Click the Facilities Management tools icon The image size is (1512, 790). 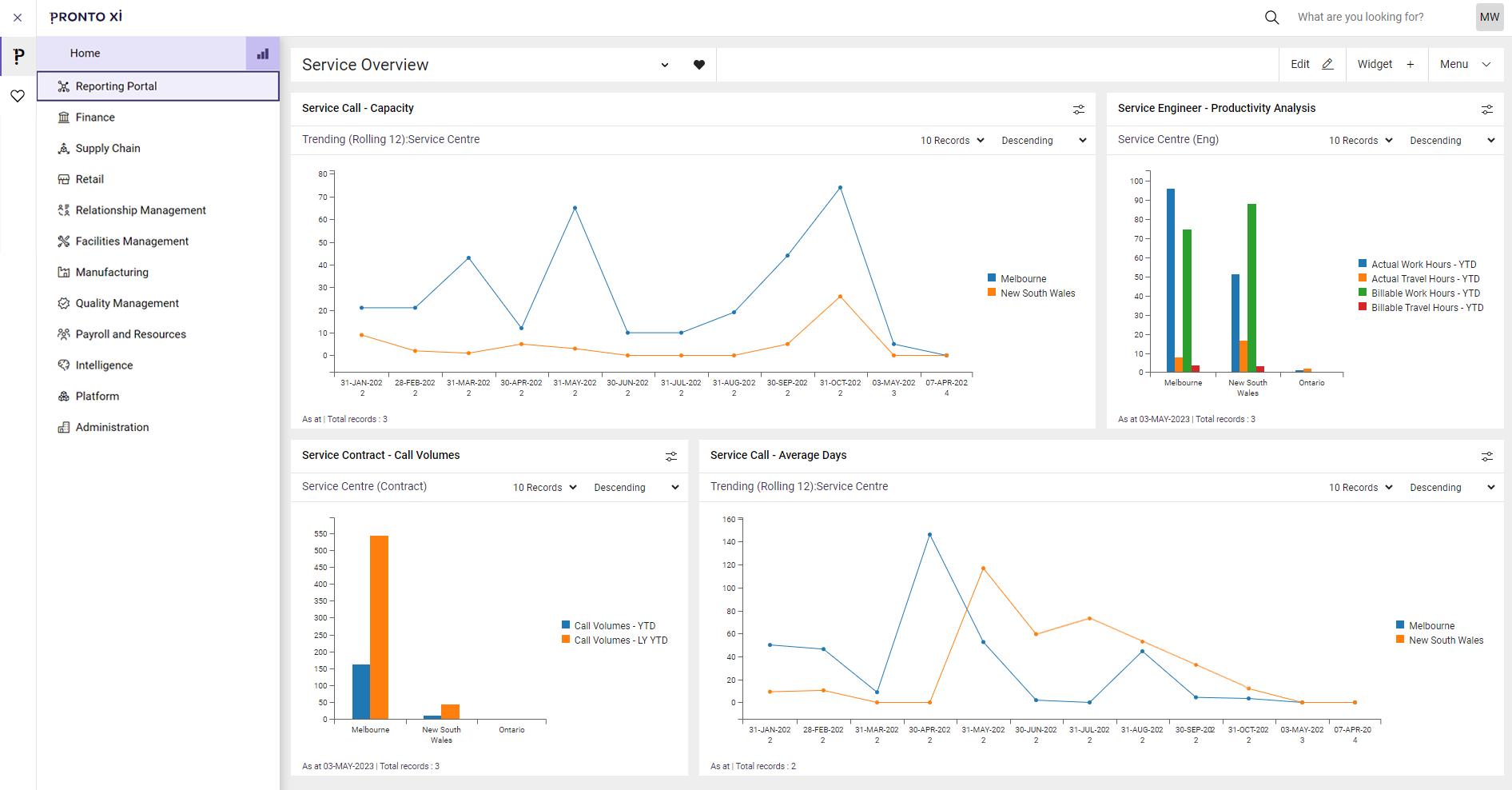[64, 241]
